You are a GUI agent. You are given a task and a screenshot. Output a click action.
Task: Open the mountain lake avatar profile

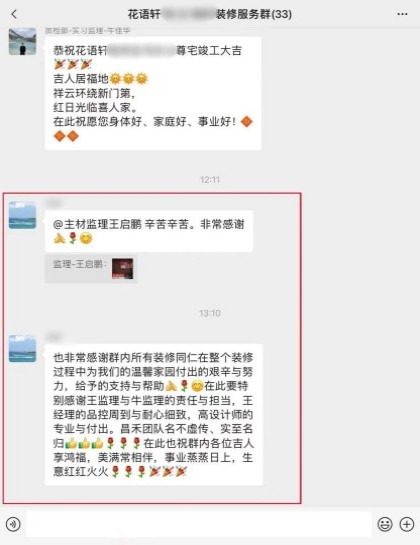coord(22,41)
